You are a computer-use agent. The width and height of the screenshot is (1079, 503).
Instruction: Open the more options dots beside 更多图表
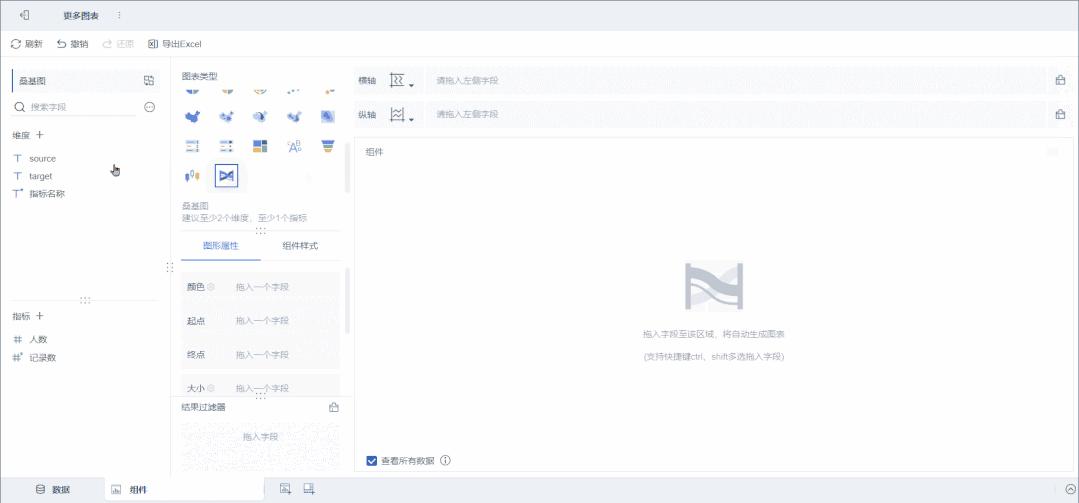[x=118, y=15]
